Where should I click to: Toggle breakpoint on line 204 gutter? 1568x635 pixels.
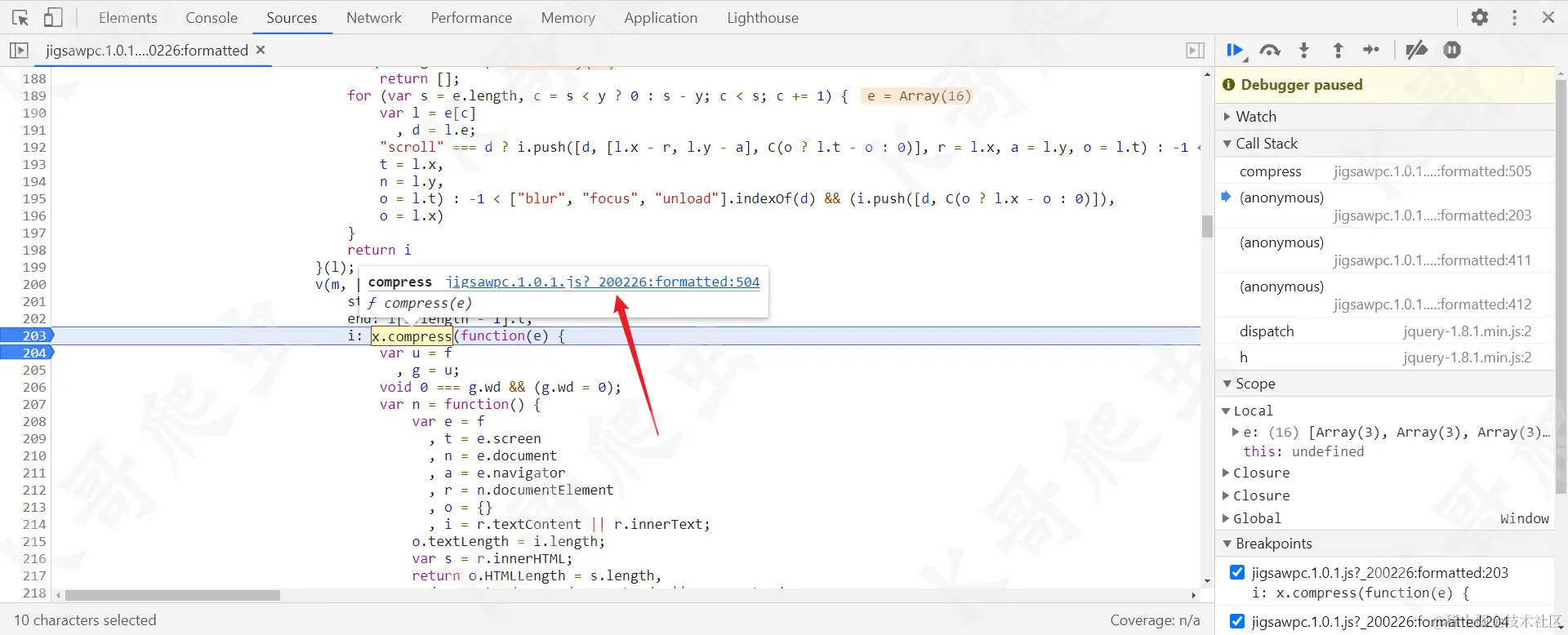point(27,353)
